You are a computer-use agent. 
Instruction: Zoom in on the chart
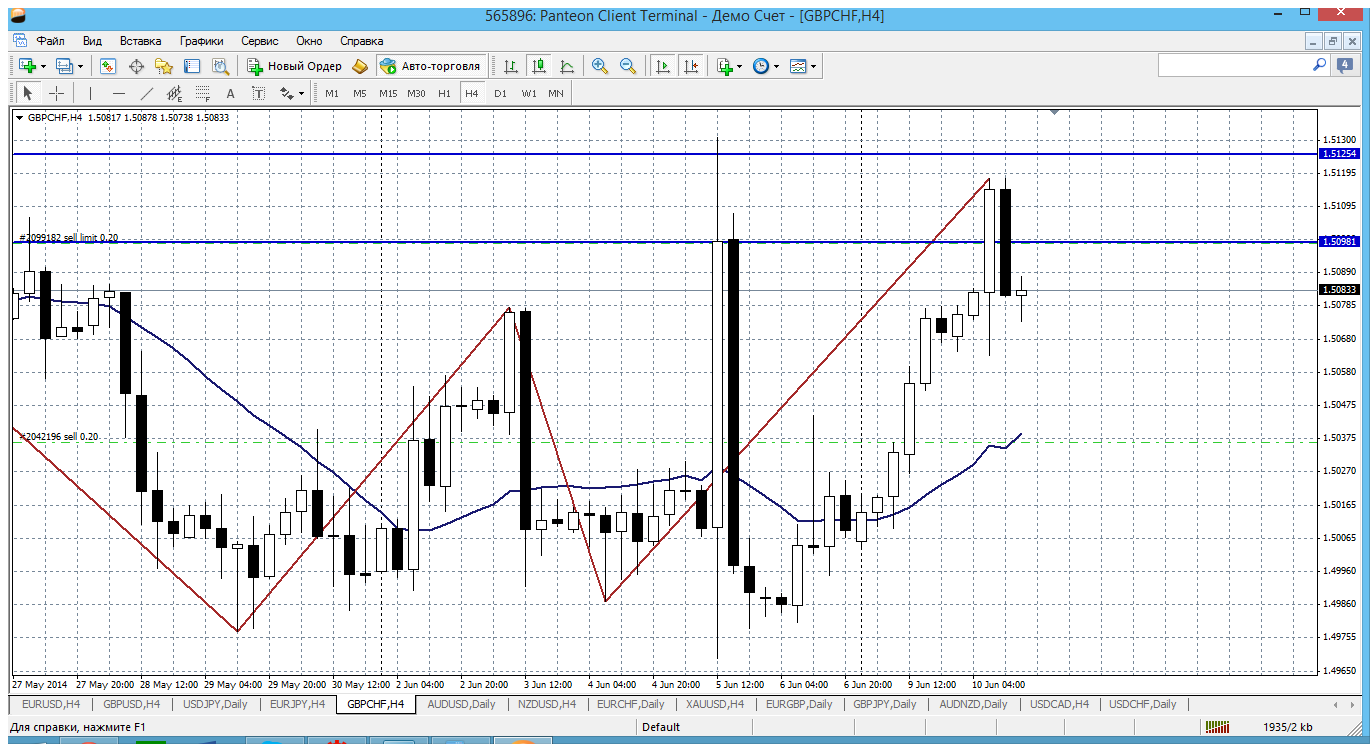pyautogui.click(x=600, y=66)
